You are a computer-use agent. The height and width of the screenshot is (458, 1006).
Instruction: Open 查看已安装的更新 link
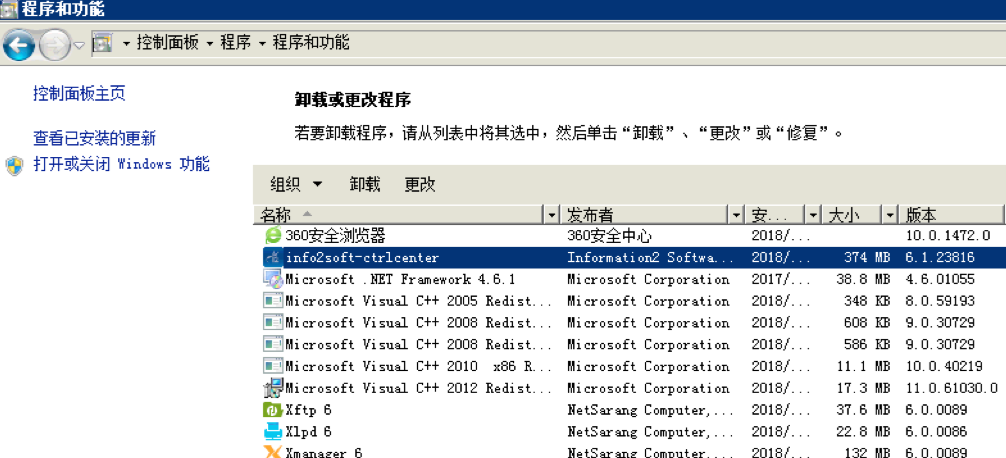pyautogui.click(x=94, y=138)
